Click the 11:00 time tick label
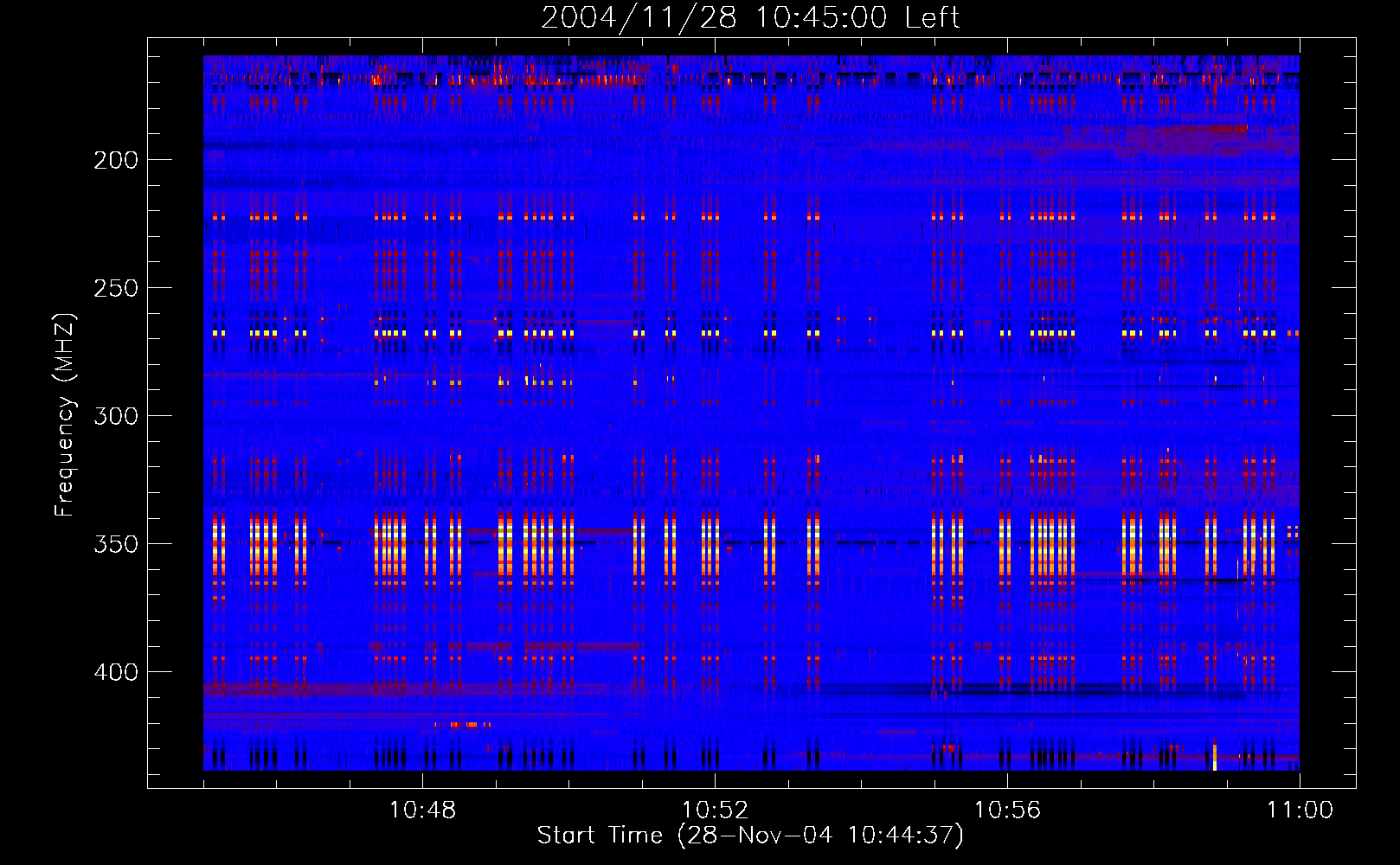This screenshot has width=1400, height=865. coord(1300,811)
